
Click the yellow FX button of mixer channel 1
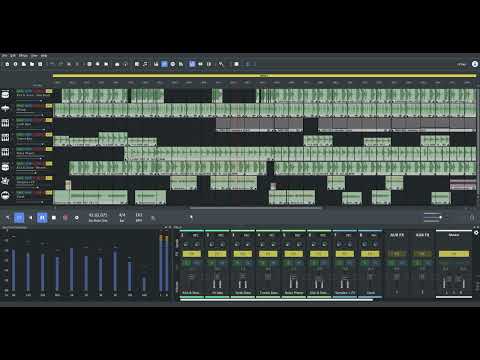click(x=192, y=254)
